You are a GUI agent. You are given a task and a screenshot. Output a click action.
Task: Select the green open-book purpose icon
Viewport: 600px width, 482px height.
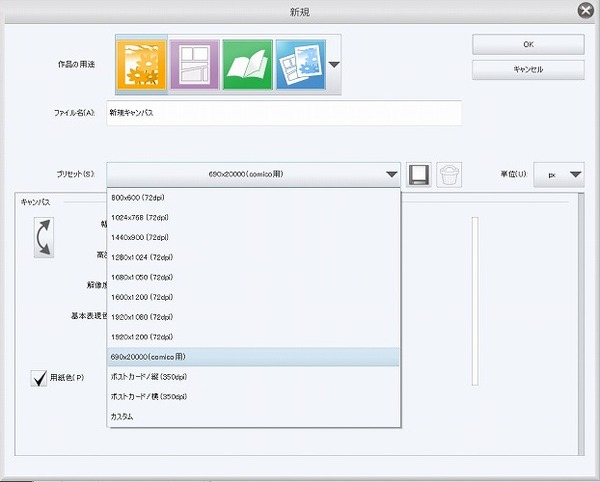[246, 64]
